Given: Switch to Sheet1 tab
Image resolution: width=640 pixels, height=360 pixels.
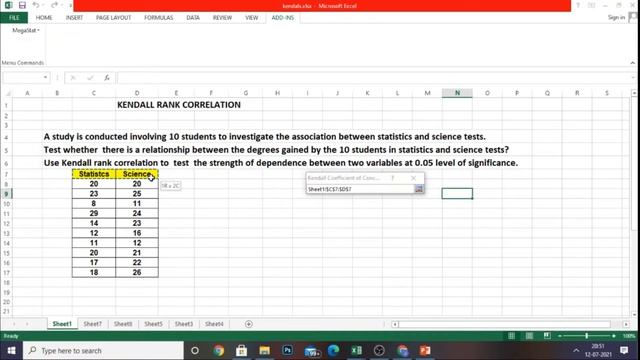Looking at the screenshot, I should [62, 324].
